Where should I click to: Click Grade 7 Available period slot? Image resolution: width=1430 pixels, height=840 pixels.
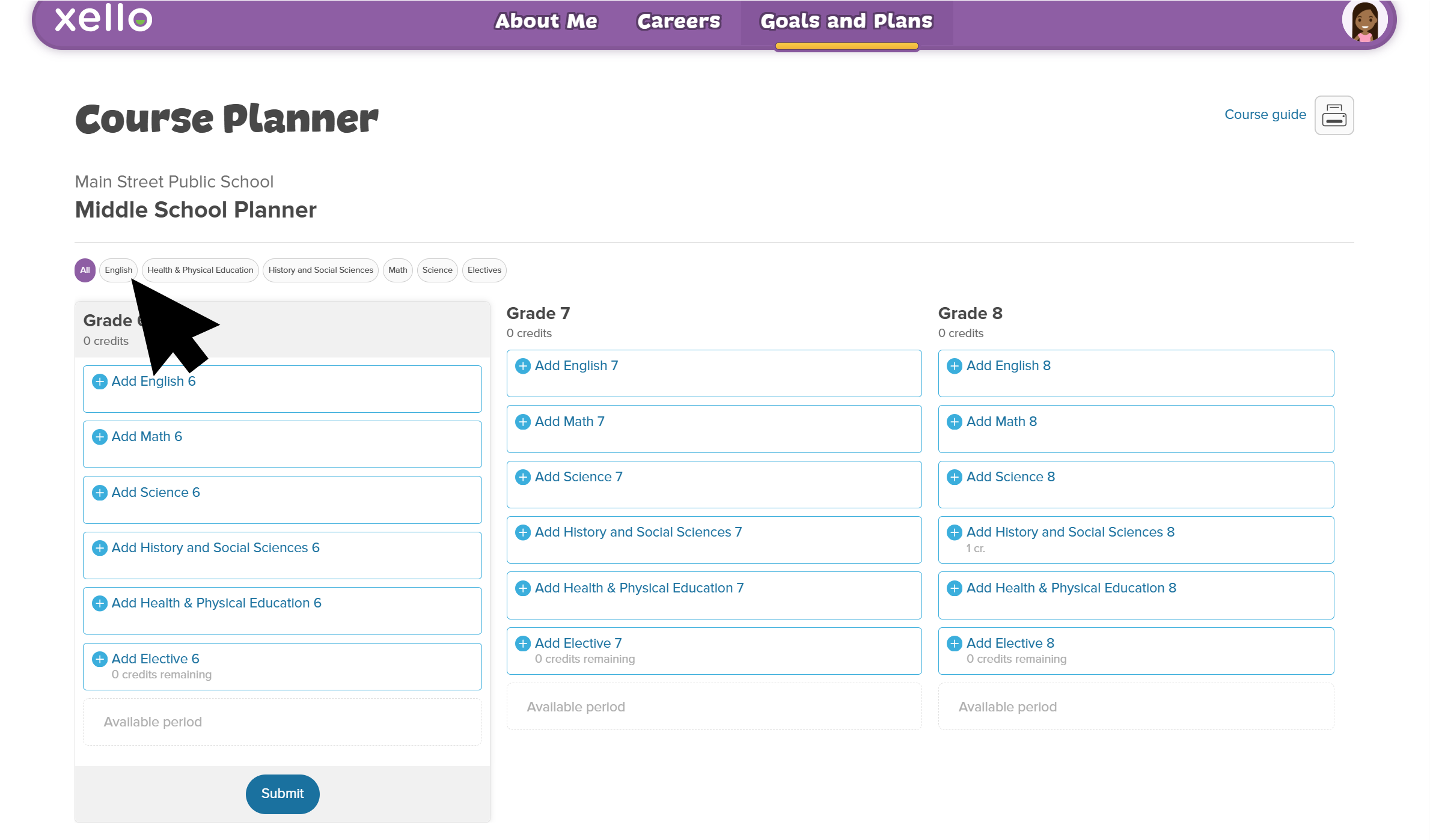click(x=714, y=707)
